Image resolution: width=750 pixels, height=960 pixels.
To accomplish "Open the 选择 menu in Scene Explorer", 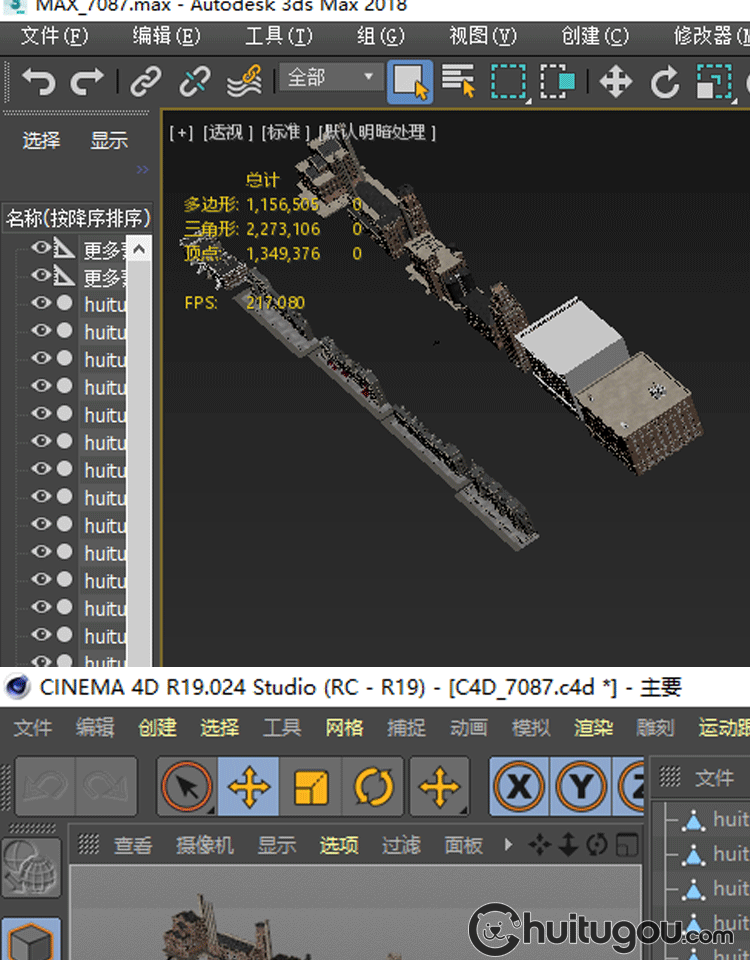I will click(x=42, y=141).
